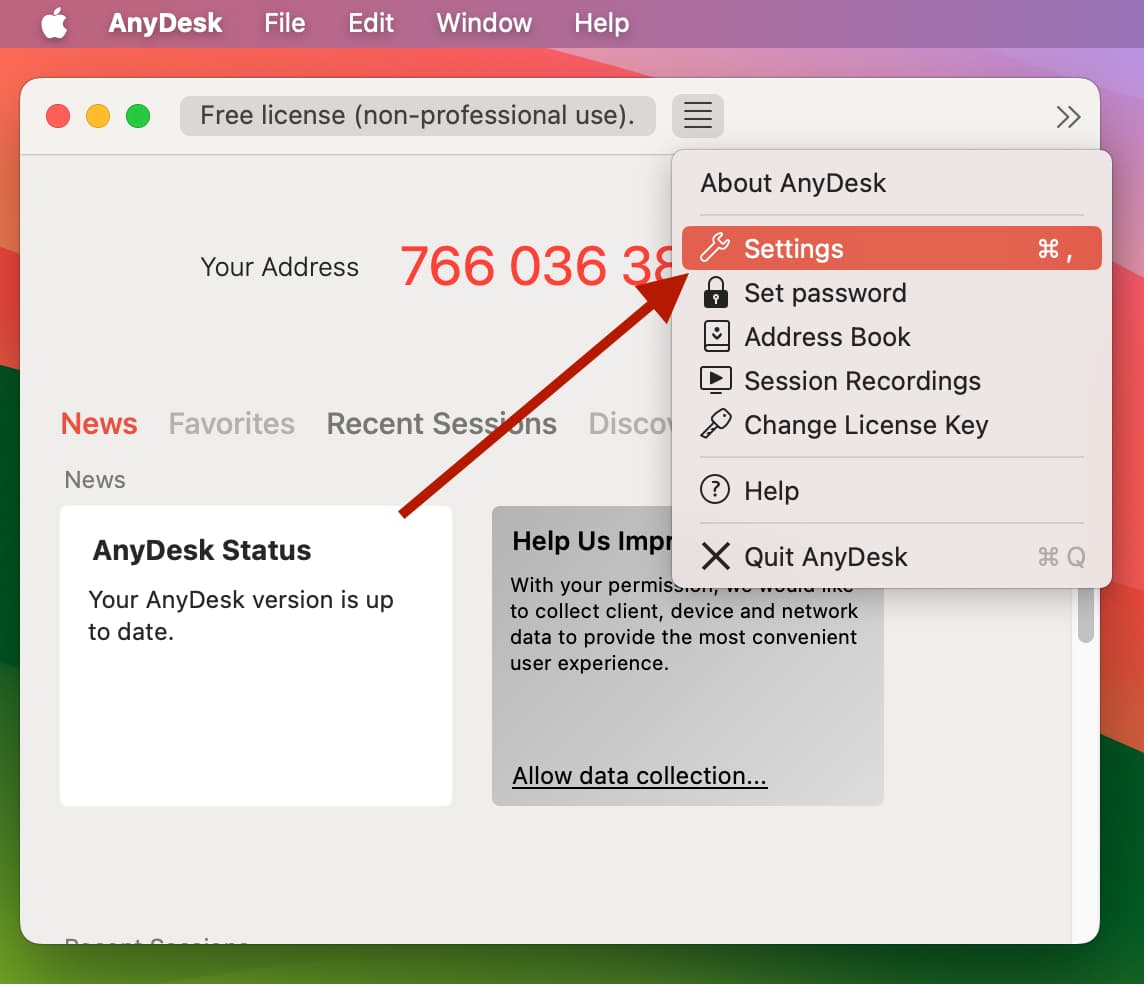
Task: Click the double-chevron expand icon
Action: [1068, 117]
